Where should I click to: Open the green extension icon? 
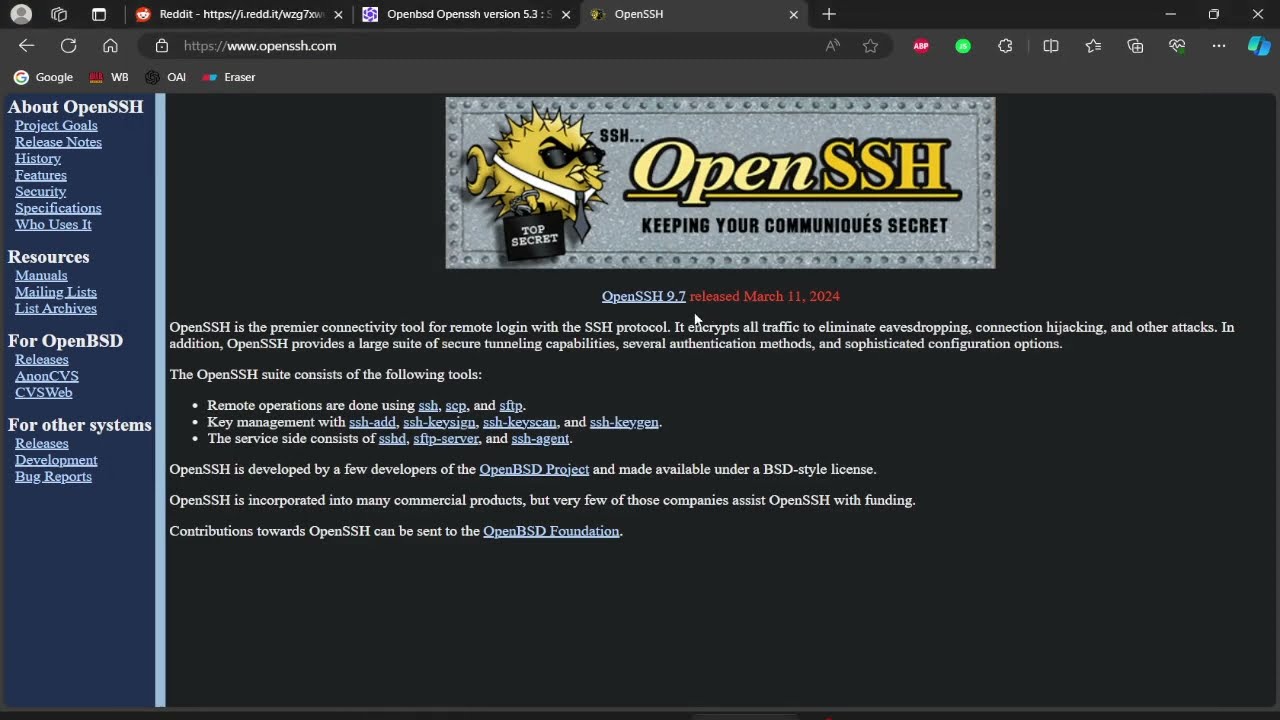[x=963, y=46]
